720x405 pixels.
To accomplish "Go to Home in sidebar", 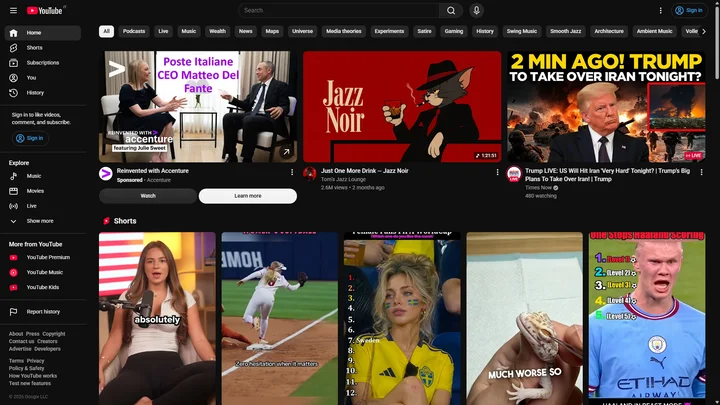I will click(43, 33).
